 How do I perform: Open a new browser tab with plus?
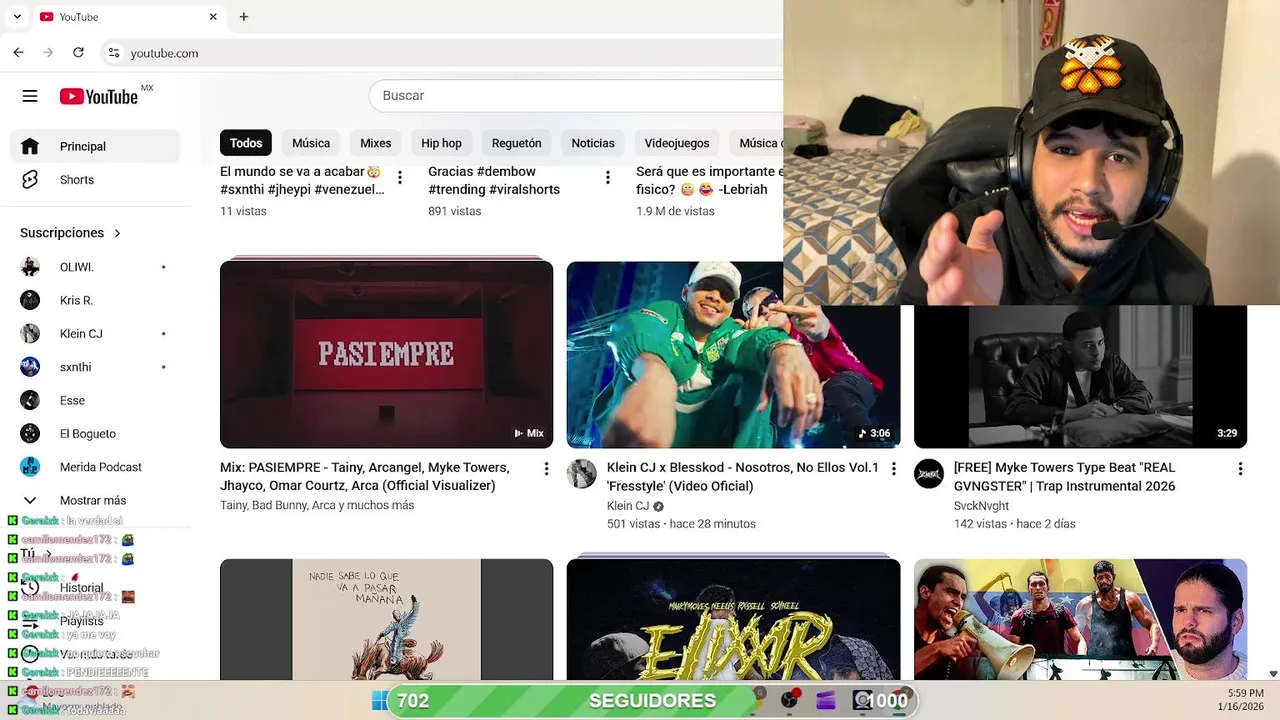point(244,17)
